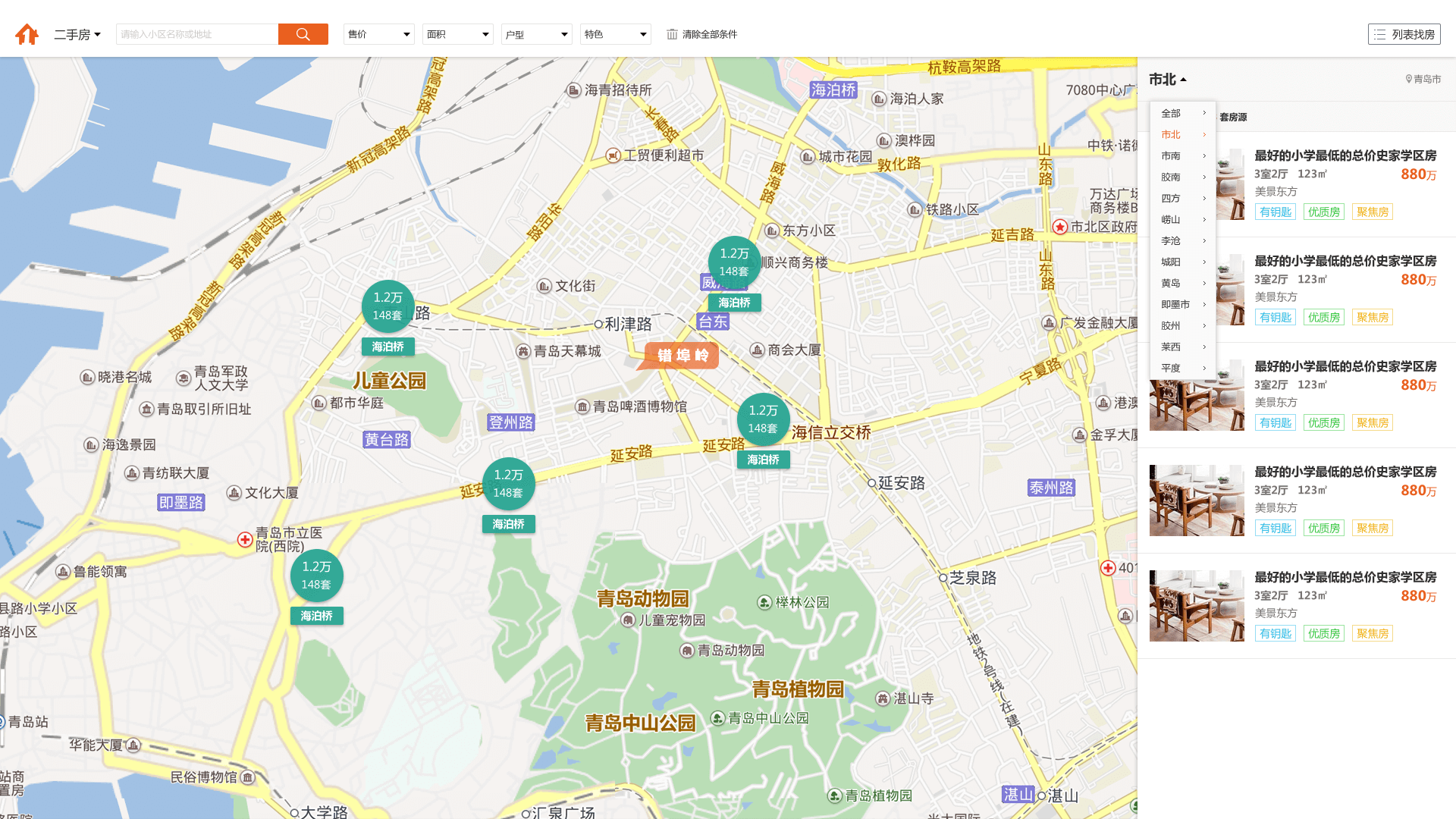The height and width of the screenshot is (819, 1456).
Task: Expand the 面积 area dropdown
Action: 457,34
